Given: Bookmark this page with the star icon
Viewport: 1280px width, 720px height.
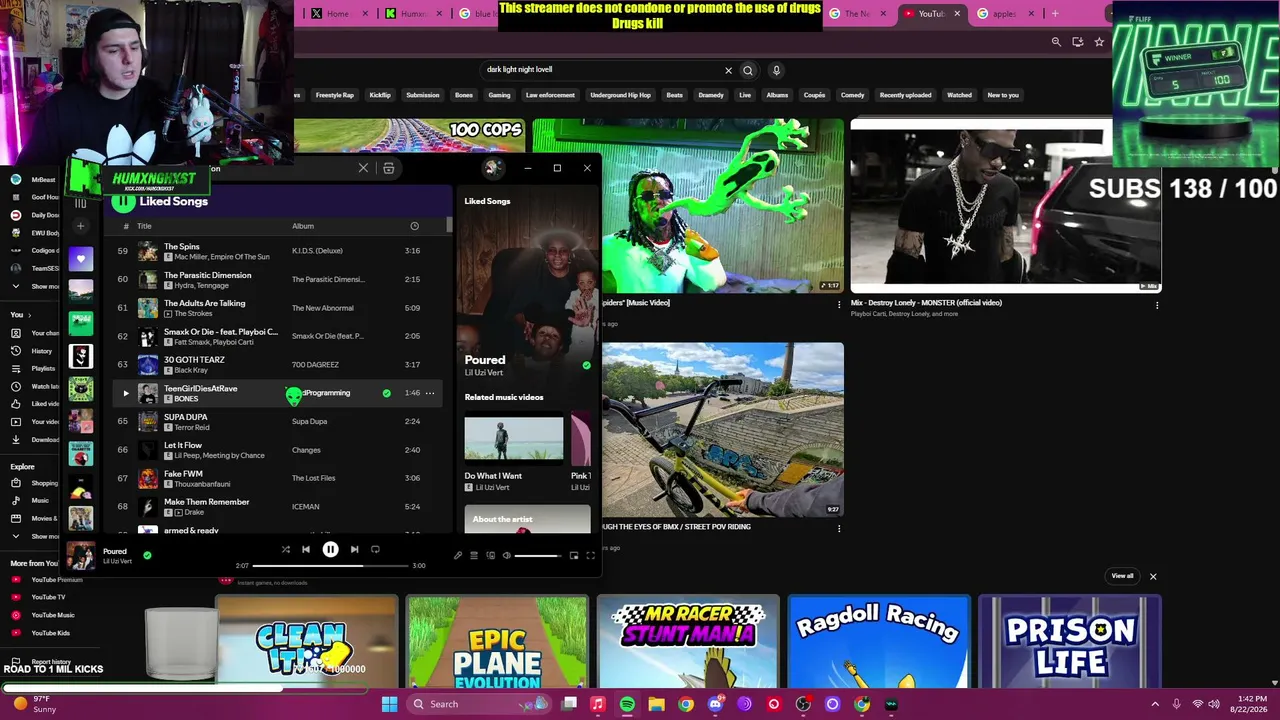Looking at the screenshot, I should pos(1099,42).
